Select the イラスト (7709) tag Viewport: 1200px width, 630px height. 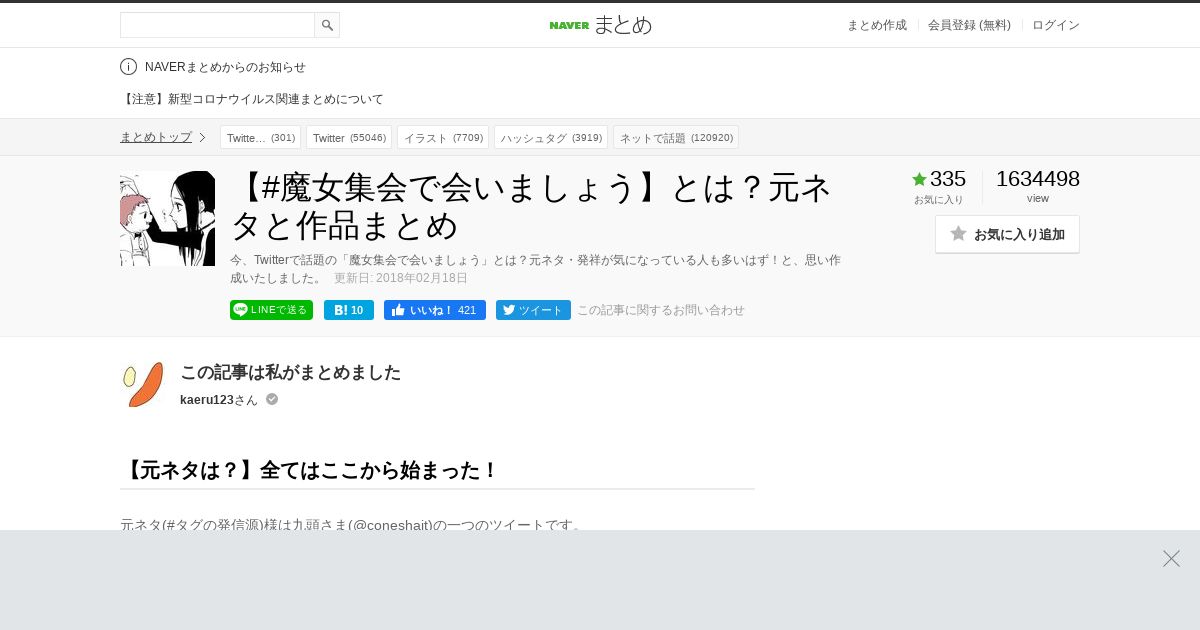click(x=443, y=137)
